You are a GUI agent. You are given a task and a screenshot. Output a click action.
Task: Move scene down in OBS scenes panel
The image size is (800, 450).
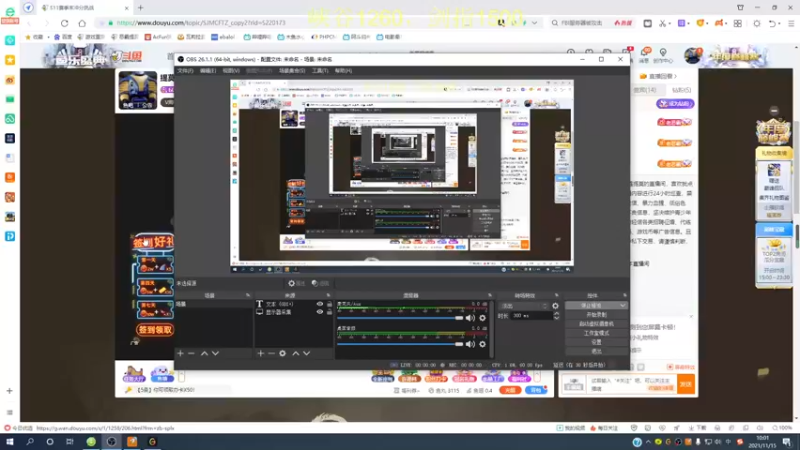pos(215,353)
